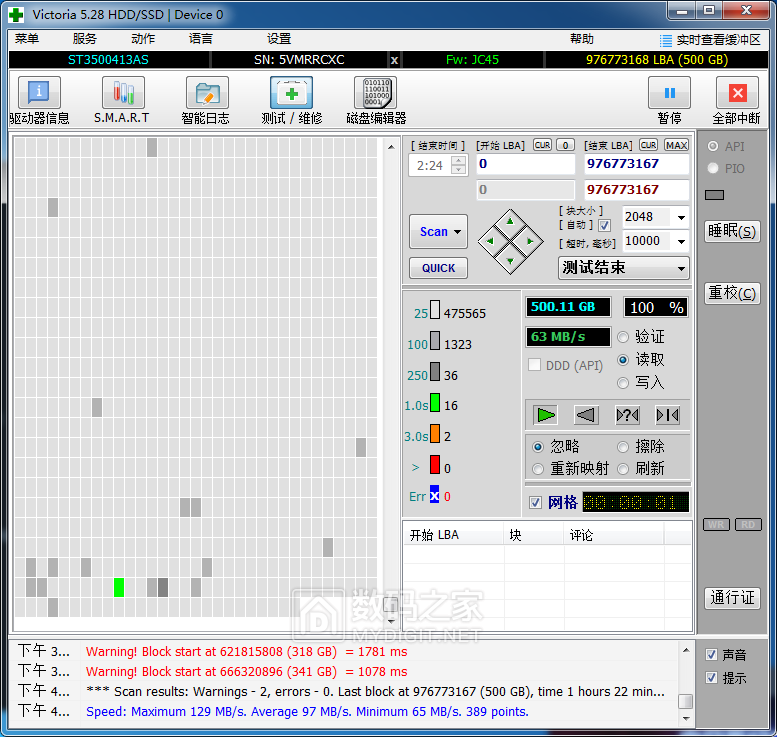
Task: Enable the DDD (API) checkbox
Action: (x=534, y=365)
